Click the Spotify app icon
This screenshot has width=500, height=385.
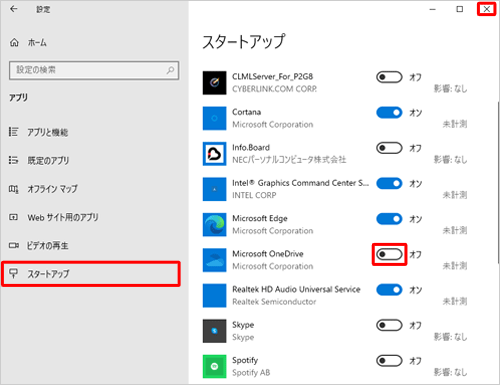[214, 366]
